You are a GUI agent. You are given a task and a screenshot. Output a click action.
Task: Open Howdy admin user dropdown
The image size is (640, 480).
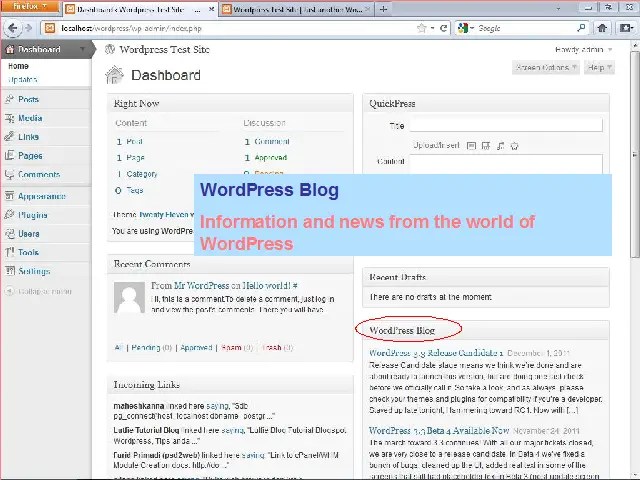(x=584, y=49)
